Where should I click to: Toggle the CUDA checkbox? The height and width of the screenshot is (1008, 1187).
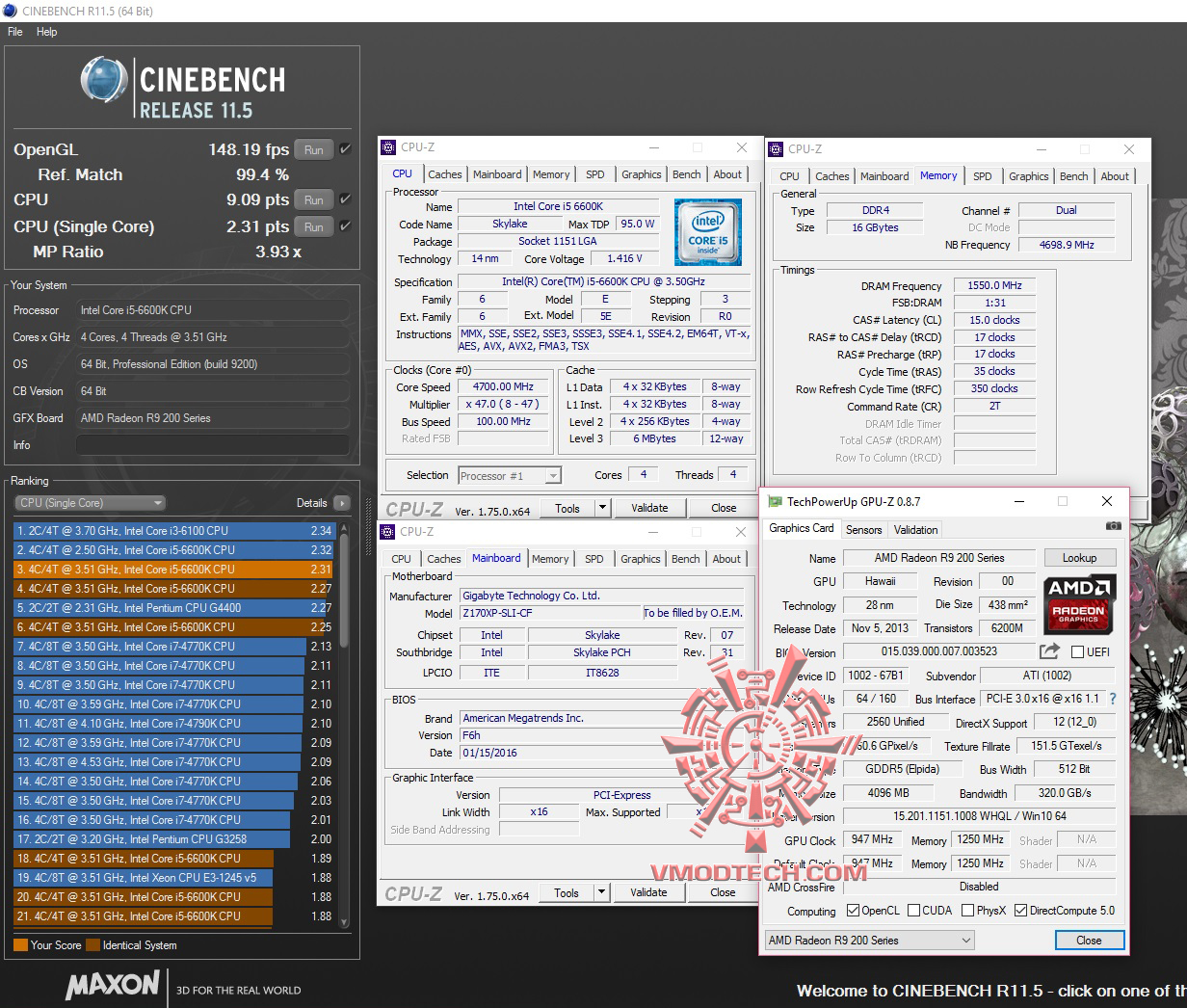click(x=913, y=911)
